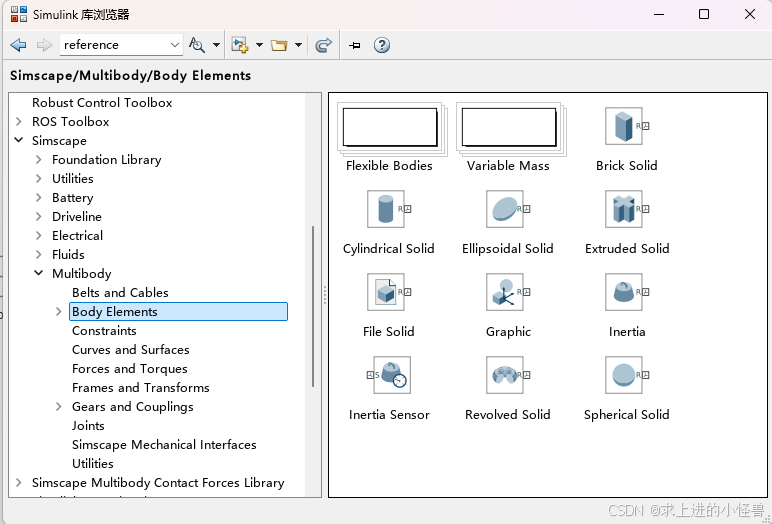The image size is (772, 524).
Task: Select Belts and Cables library
Action: click(x=120, y=293)
